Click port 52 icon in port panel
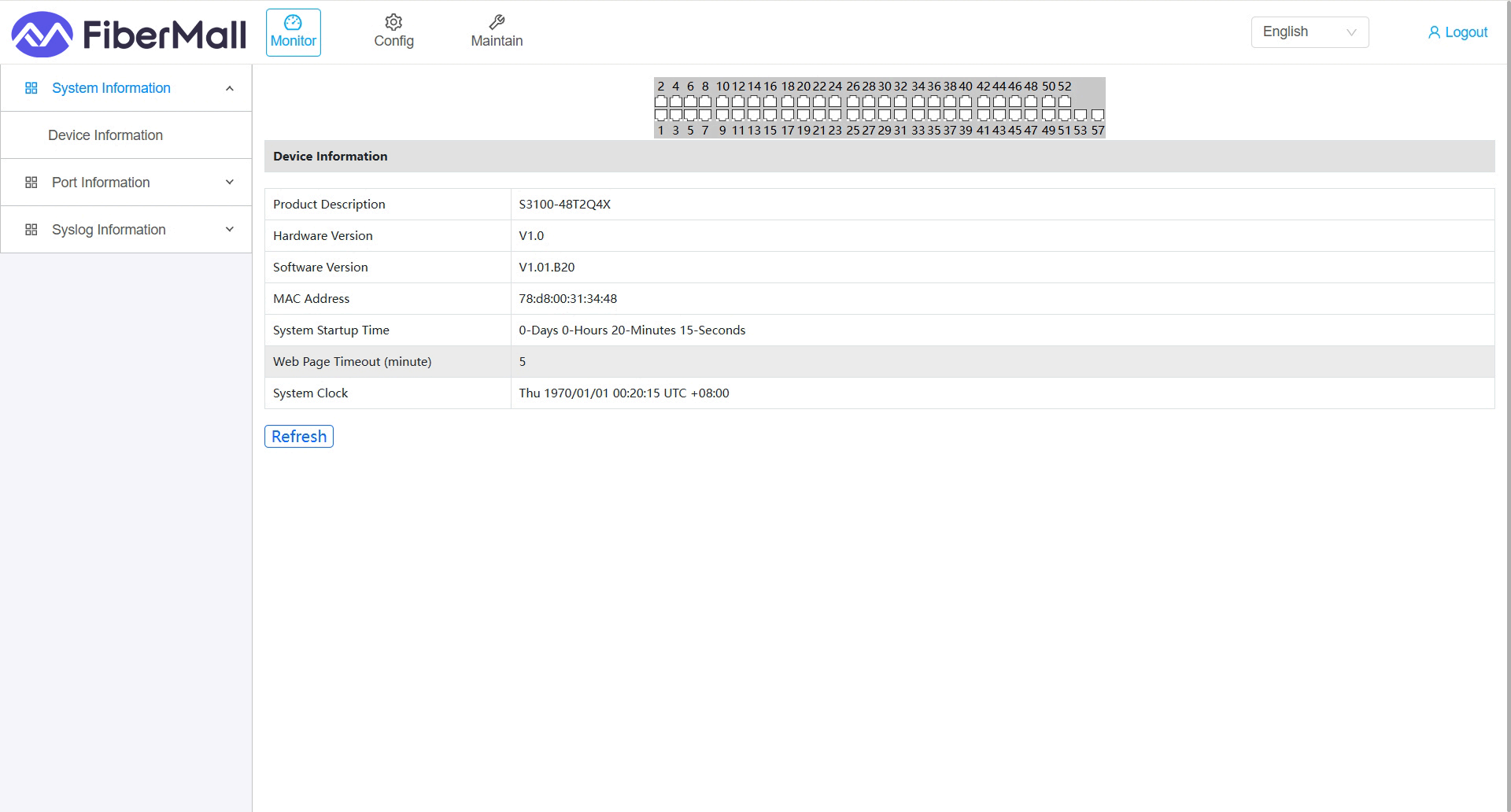1511x812 pixels. (1065, 101)
